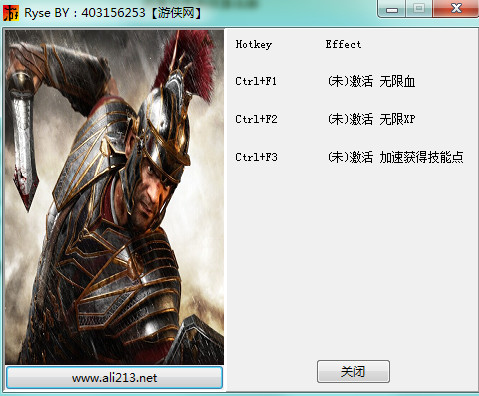Click the 加速获得技能点 effect text
Screen dimensions: 479x396
[421, 157]
